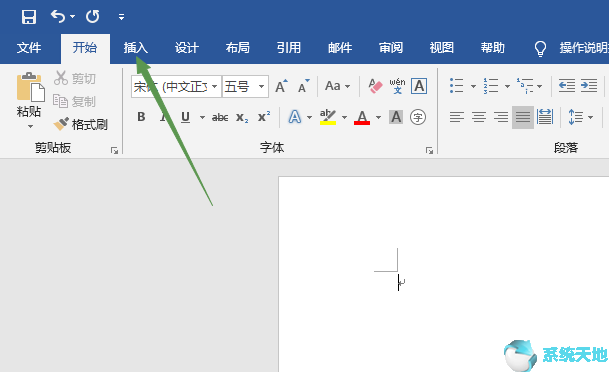Open the multilevel list dropdown arrow

[539, 86]
